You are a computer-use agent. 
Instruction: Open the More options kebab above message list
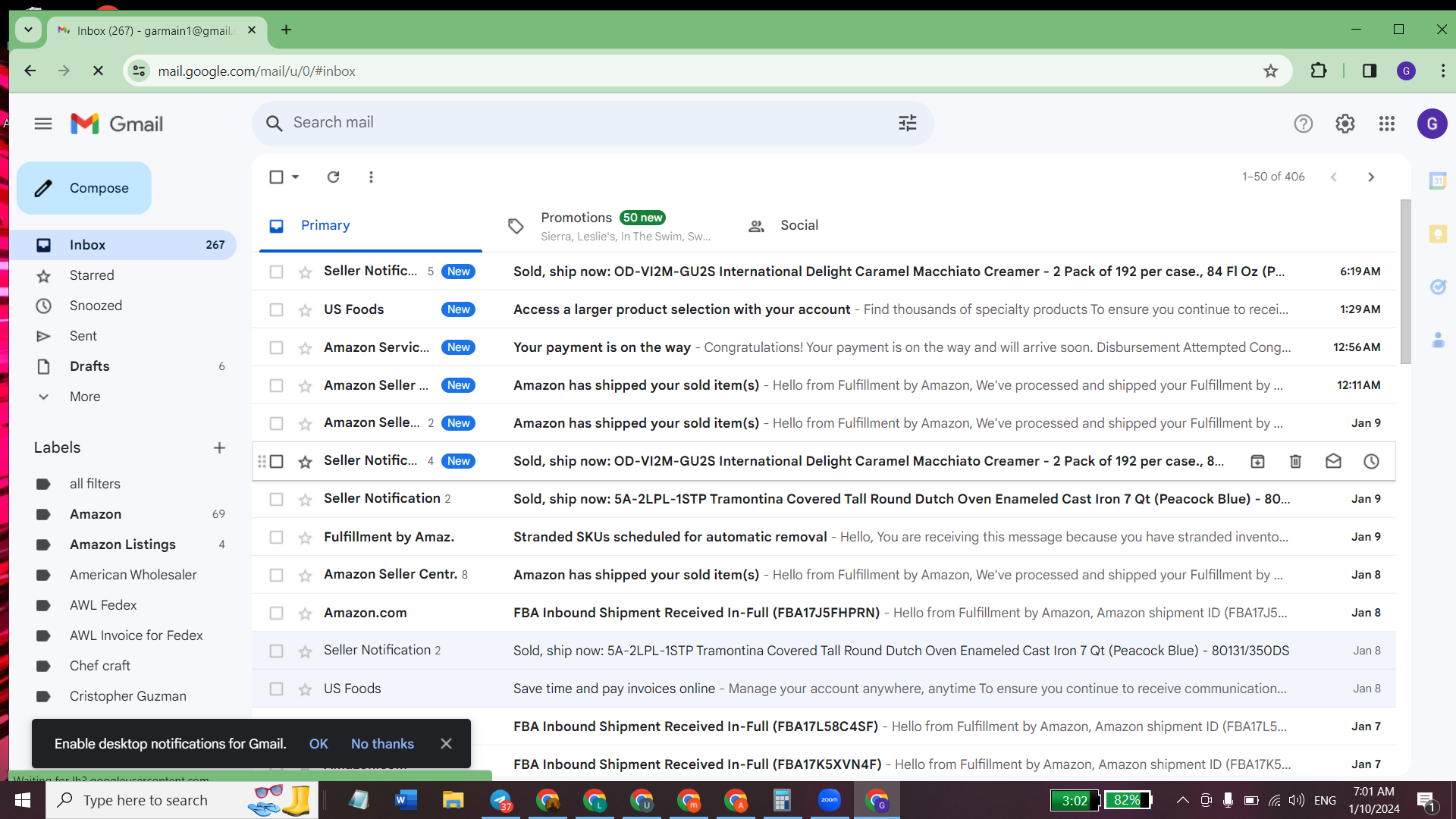[x=371, y=177]
